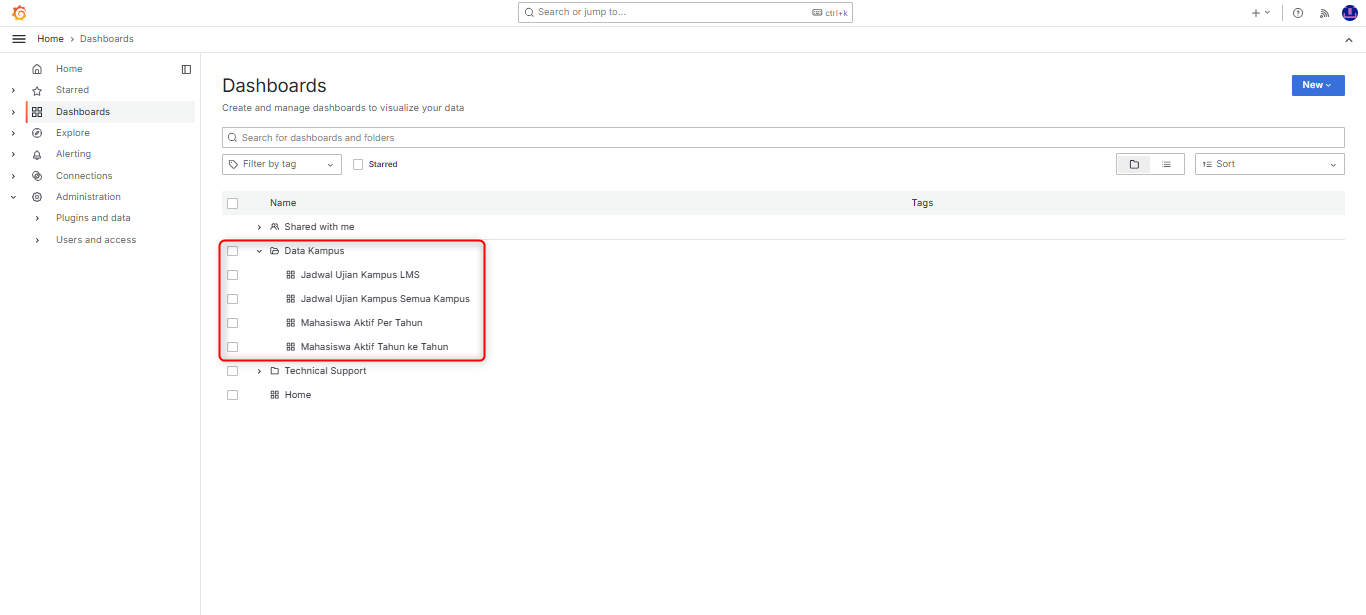Switch to list view icon
Image resolution: width=1366 pixels, height=615 pixels.
click(1166, 164)
